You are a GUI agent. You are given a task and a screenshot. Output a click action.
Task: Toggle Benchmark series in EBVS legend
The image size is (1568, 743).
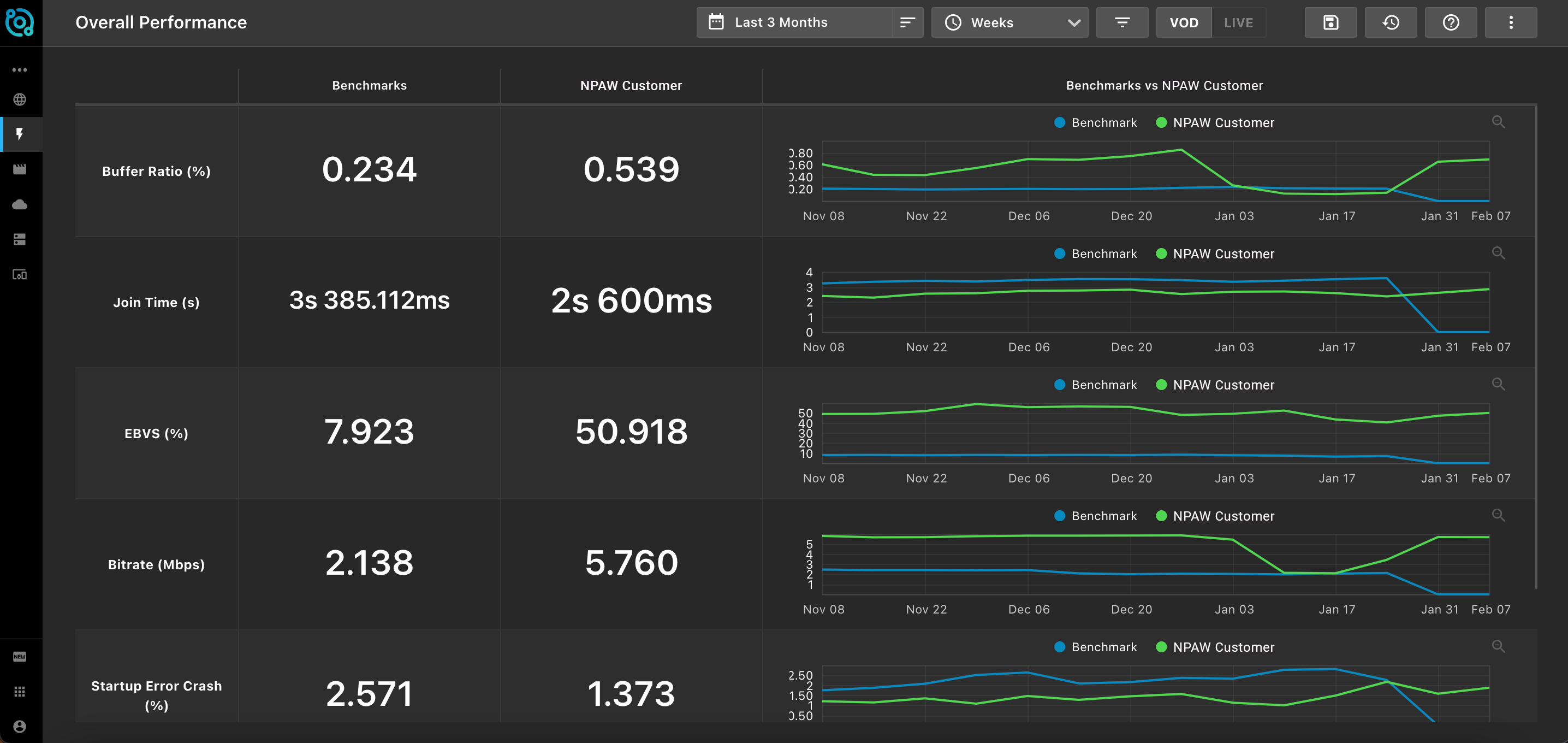coord(1096,385)
